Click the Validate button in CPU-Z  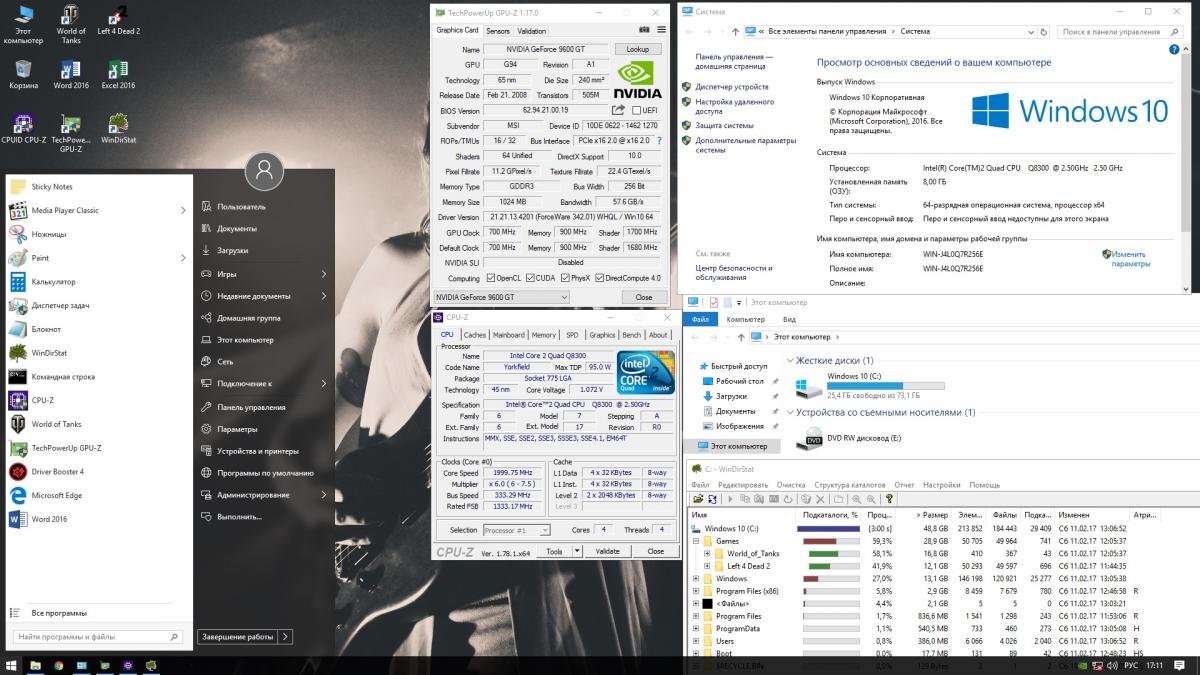click(607, 551)
